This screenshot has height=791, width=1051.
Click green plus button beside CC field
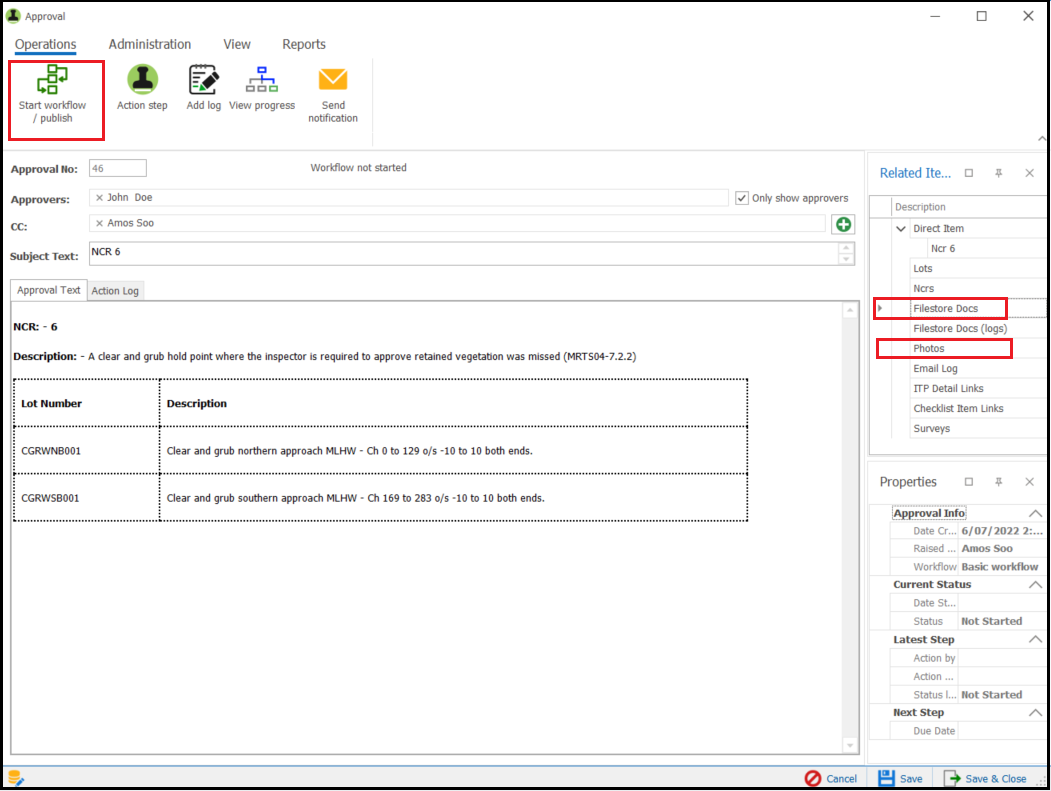click(843, 224)
